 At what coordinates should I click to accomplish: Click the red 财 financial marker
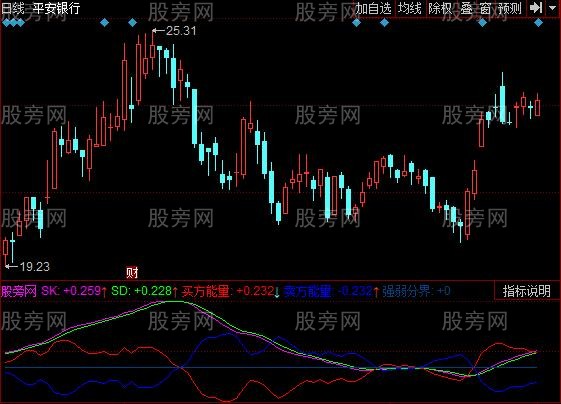(132, 273)
